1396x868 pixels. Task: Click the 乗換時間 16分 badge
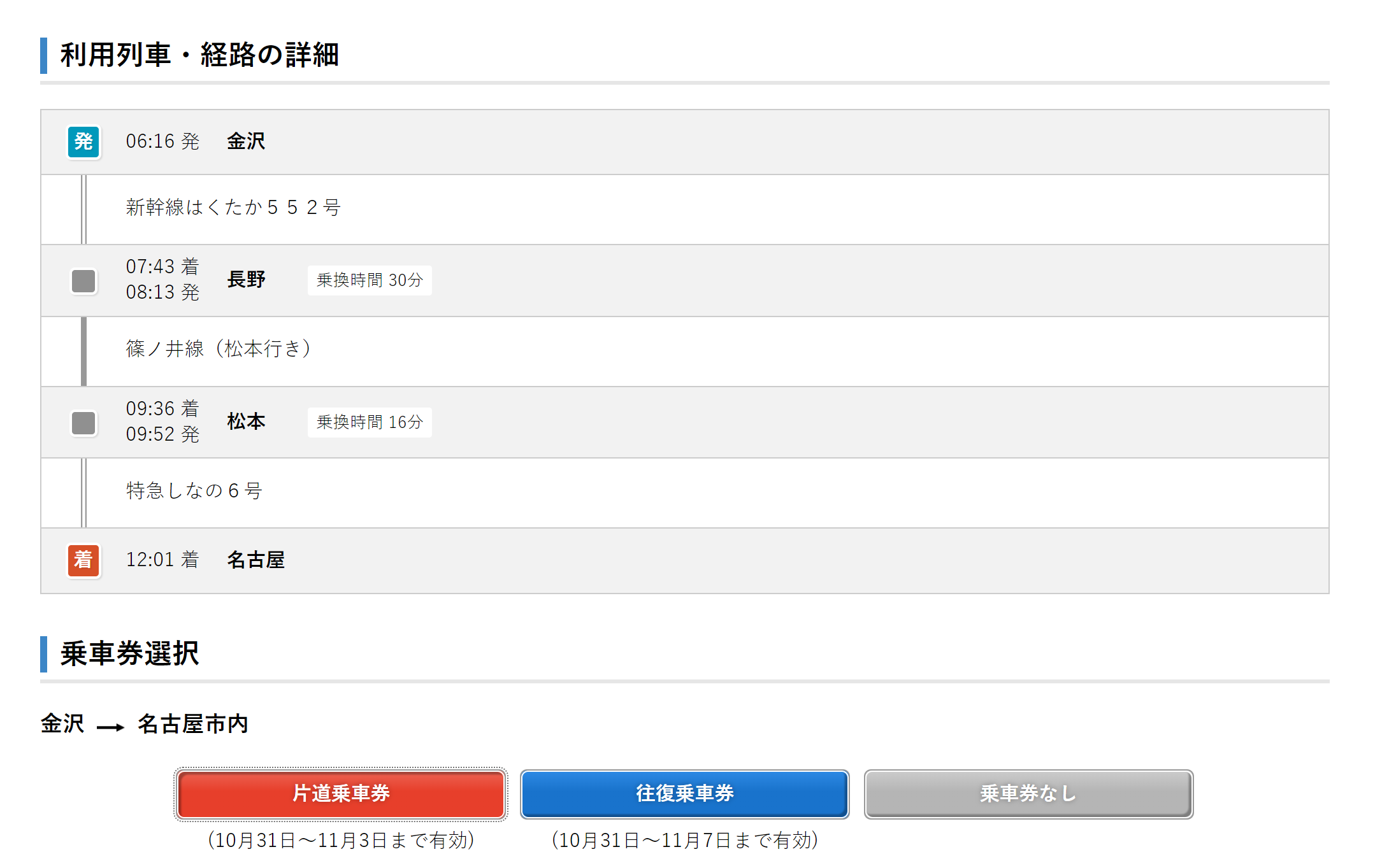click(370, 422)
